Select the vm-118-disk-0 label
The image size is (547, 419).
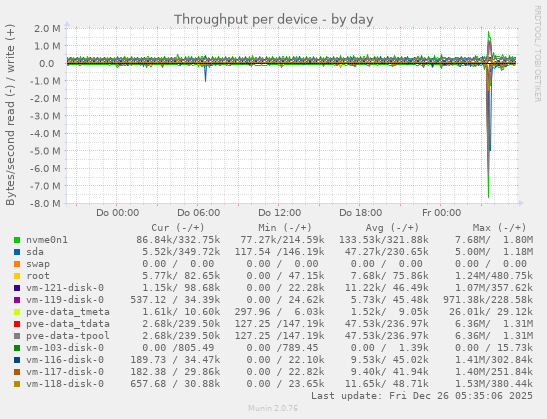pos(65,384)
